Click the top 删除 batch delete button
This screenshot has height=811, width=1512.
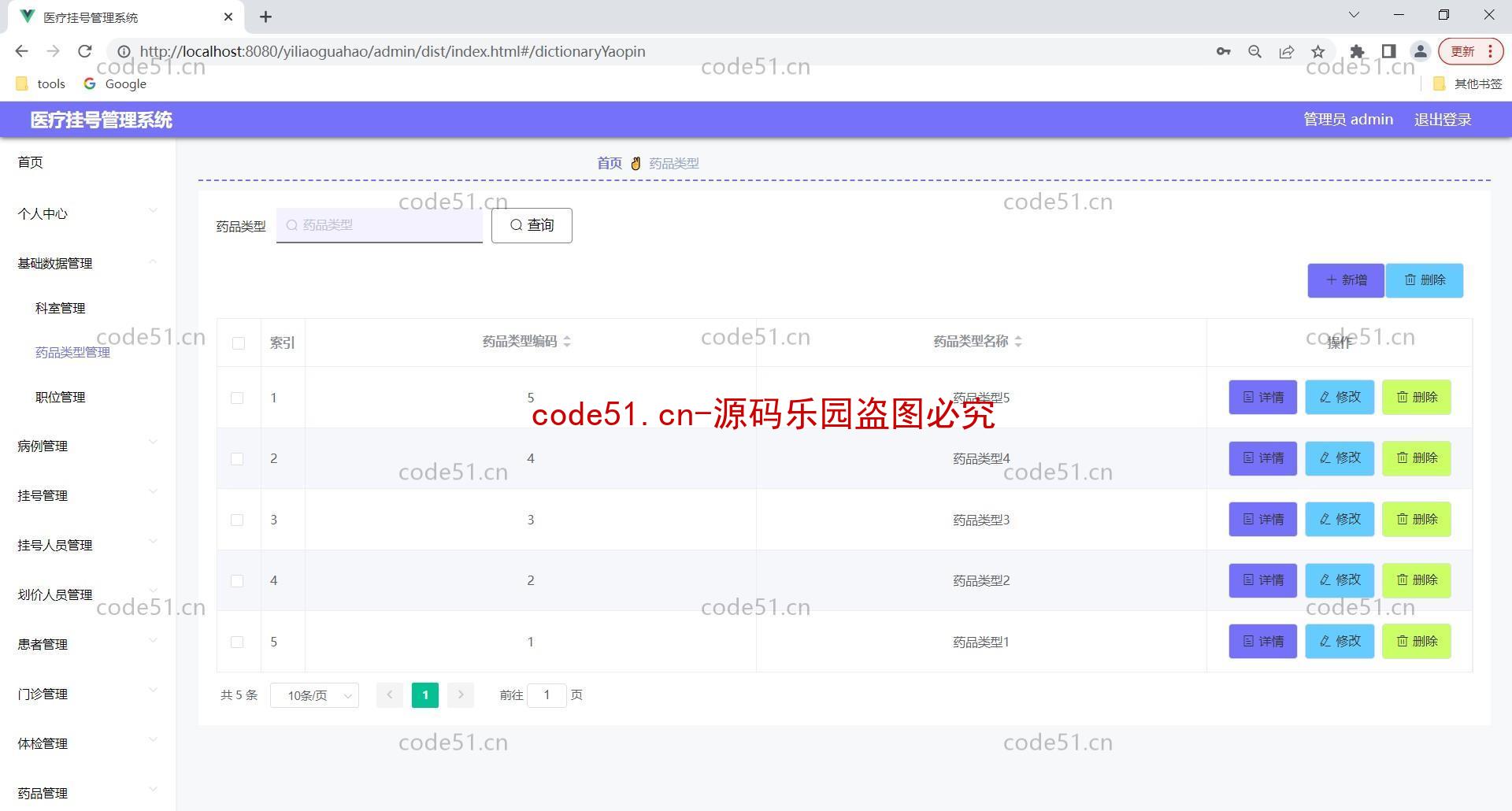pos(1425,280)
